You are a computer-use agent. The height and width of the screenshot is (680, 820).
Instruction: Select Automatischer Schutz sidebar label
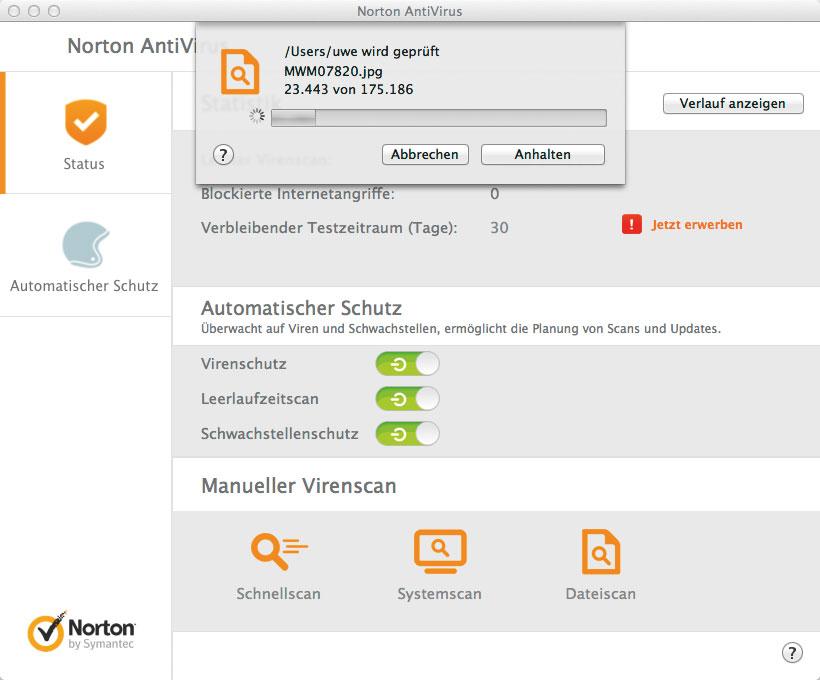(84, 286)
